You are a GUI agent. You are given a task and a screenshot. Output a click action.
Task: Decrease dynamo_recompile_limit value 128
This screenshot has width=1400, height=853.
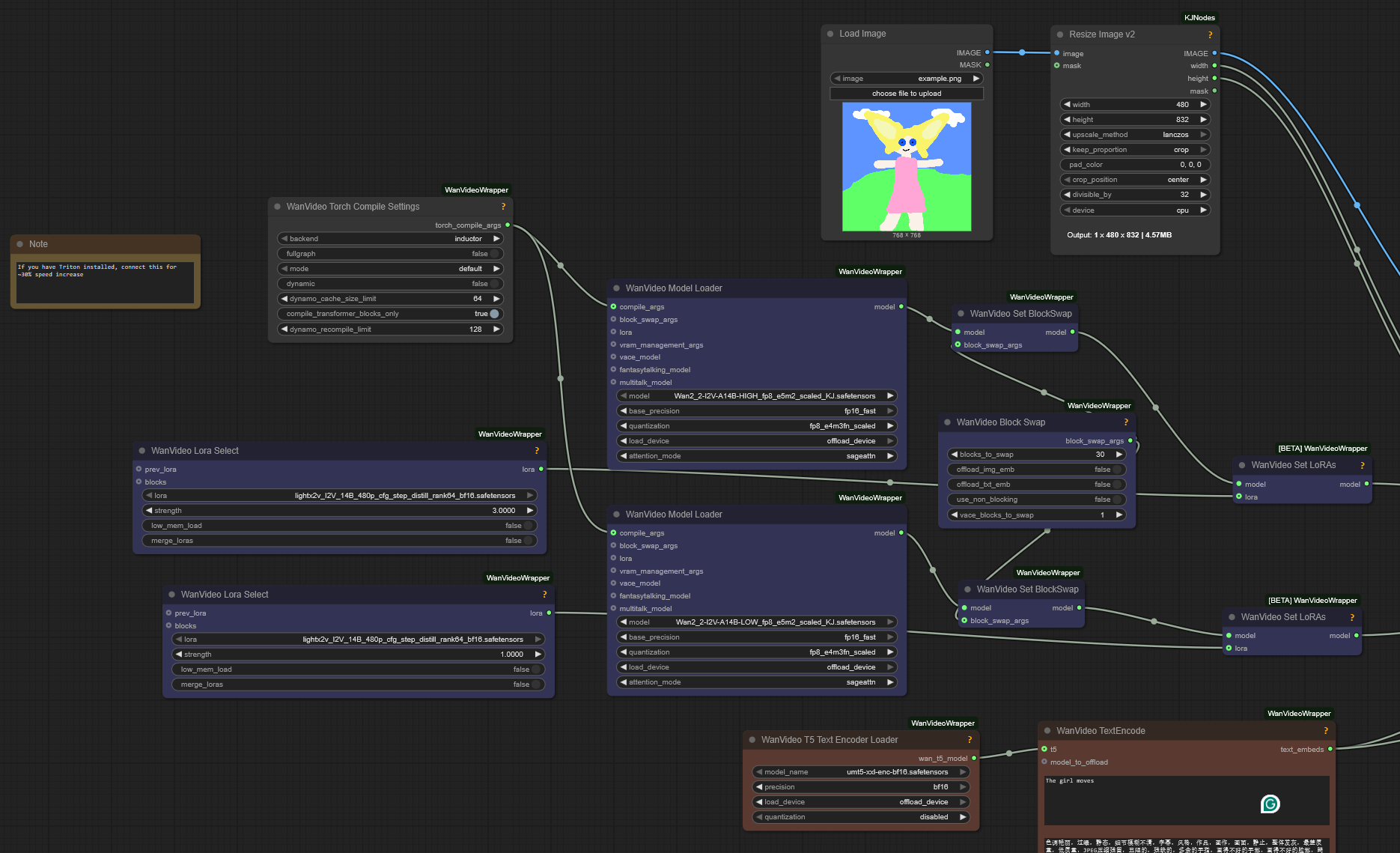(x=284, y=330)
